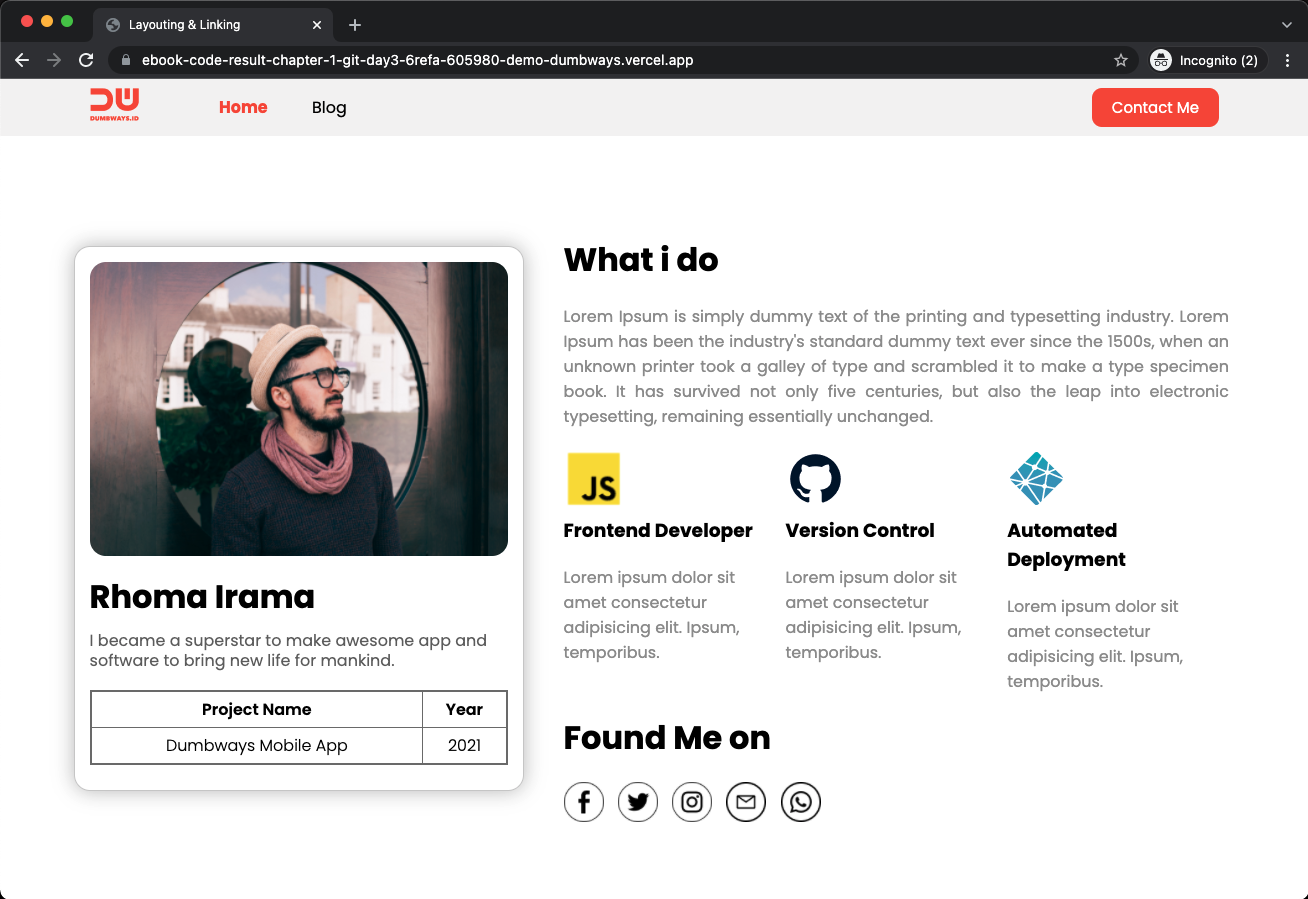Click the profile photo of Rhoma Irama
This screenshot has width=1308, height=899.
[x=299, y=409]
